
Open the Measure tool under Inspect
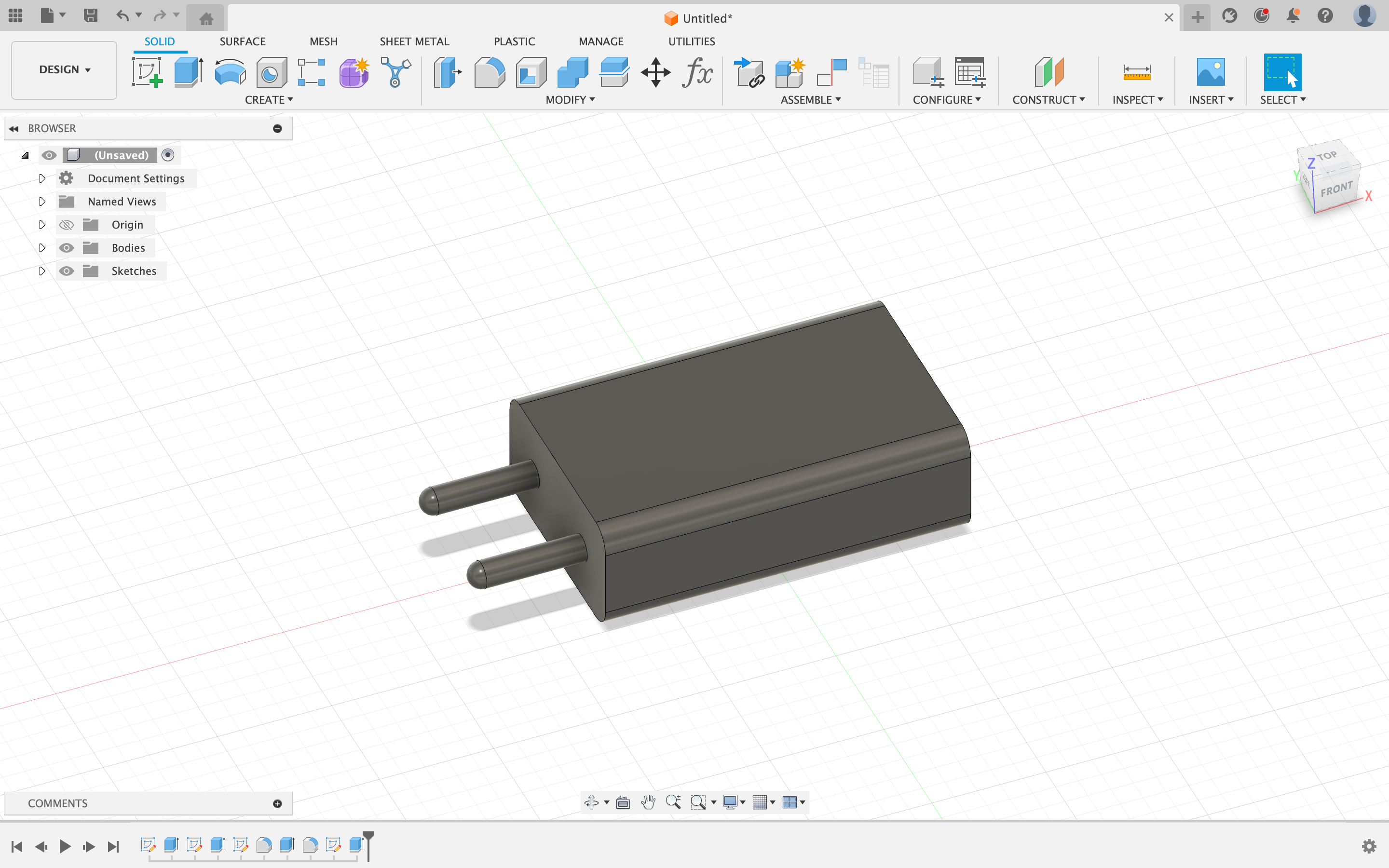tap(1136, 72)
